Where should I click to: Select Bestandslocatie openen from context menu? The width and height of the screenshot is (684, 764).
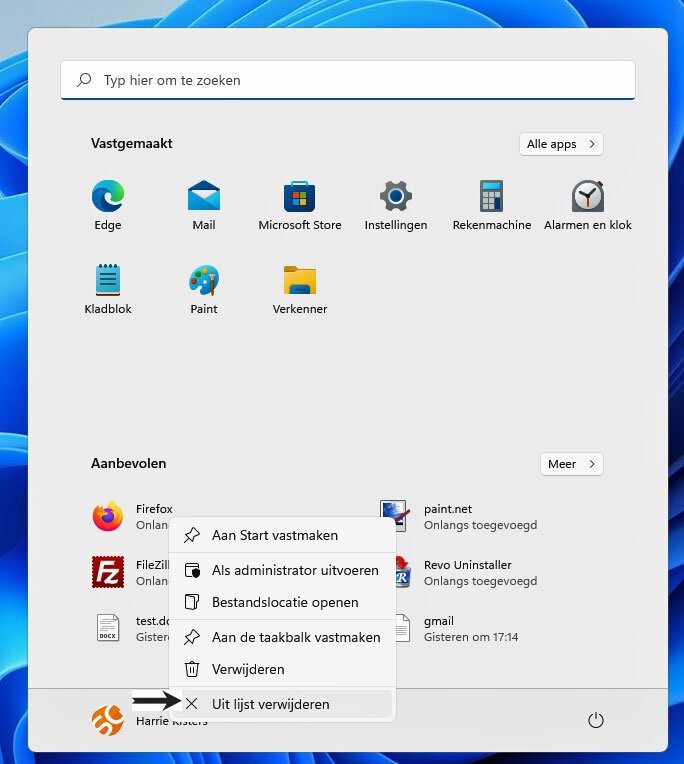point(283,602)
